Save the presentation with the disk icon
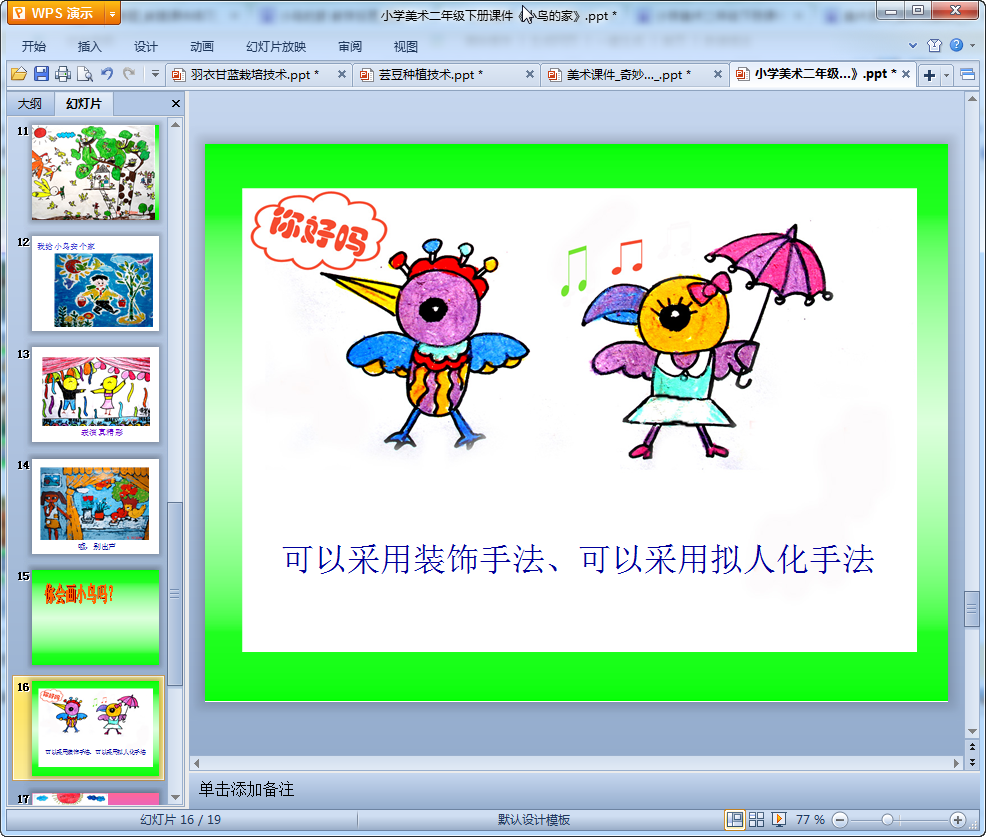This screenshot has width=986, height=837. point(41,74)
